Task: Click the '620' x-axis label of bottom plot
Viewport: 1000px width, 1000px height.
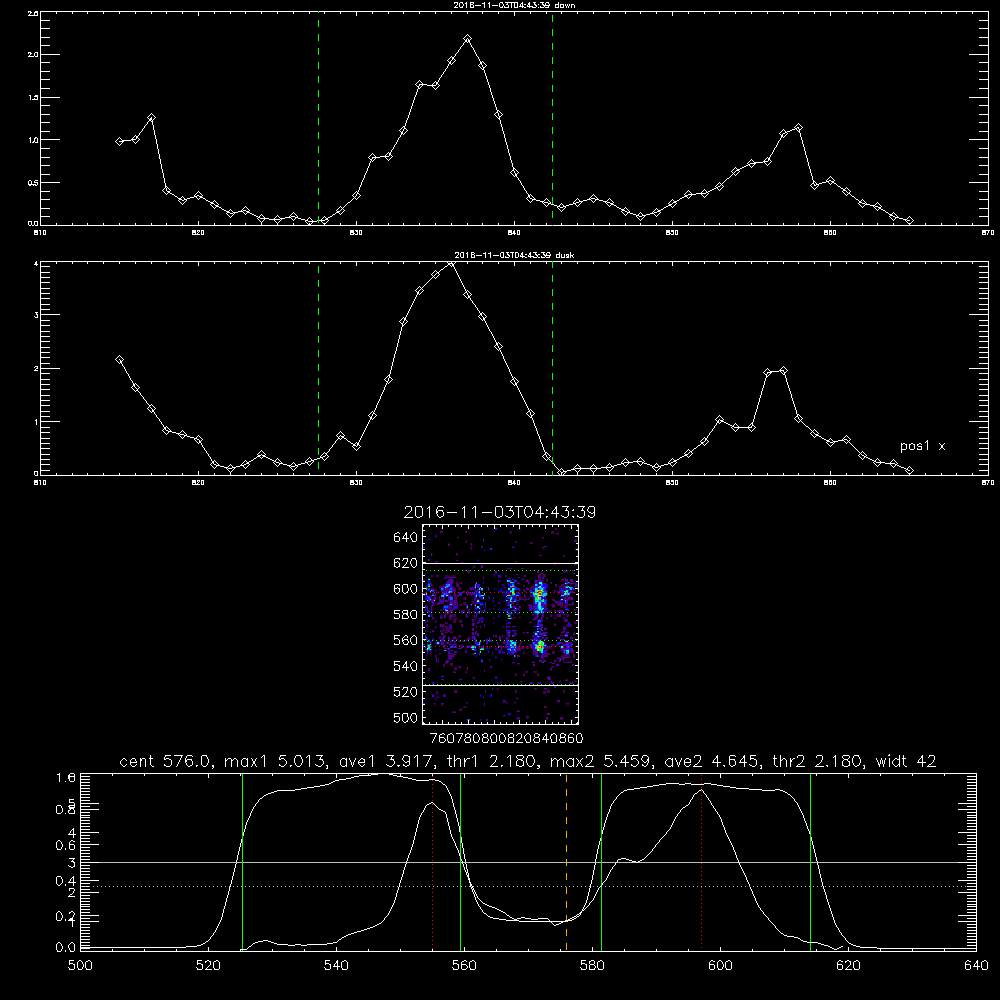Action: pos(848,966)
